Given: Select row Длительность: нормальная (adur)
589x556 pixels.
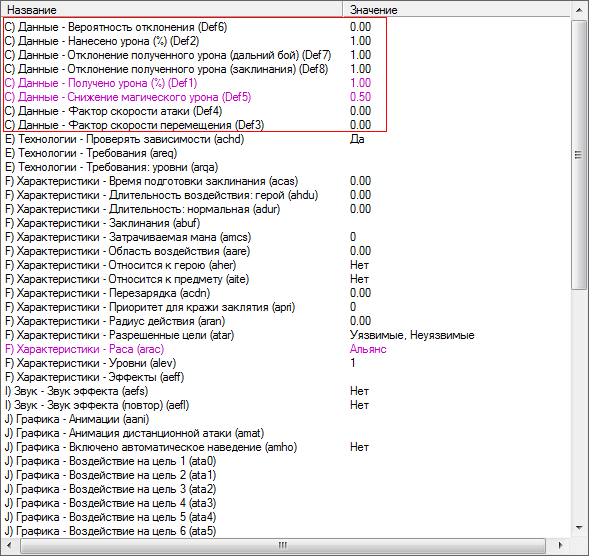Looking at the screenshot, I should (285, 209).
